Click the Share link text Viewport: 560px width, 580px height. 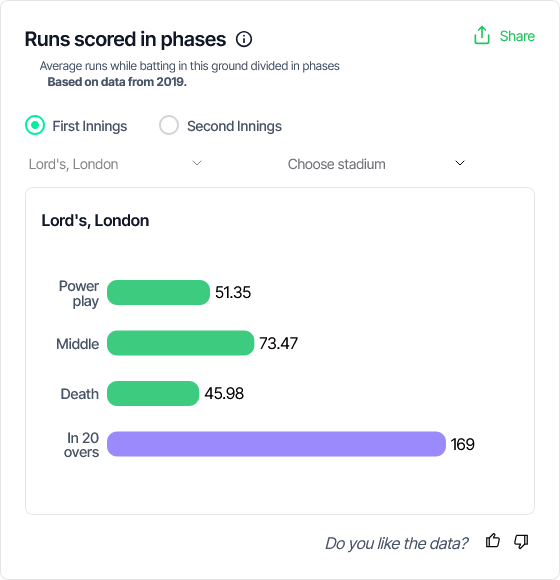pos(517,36)
